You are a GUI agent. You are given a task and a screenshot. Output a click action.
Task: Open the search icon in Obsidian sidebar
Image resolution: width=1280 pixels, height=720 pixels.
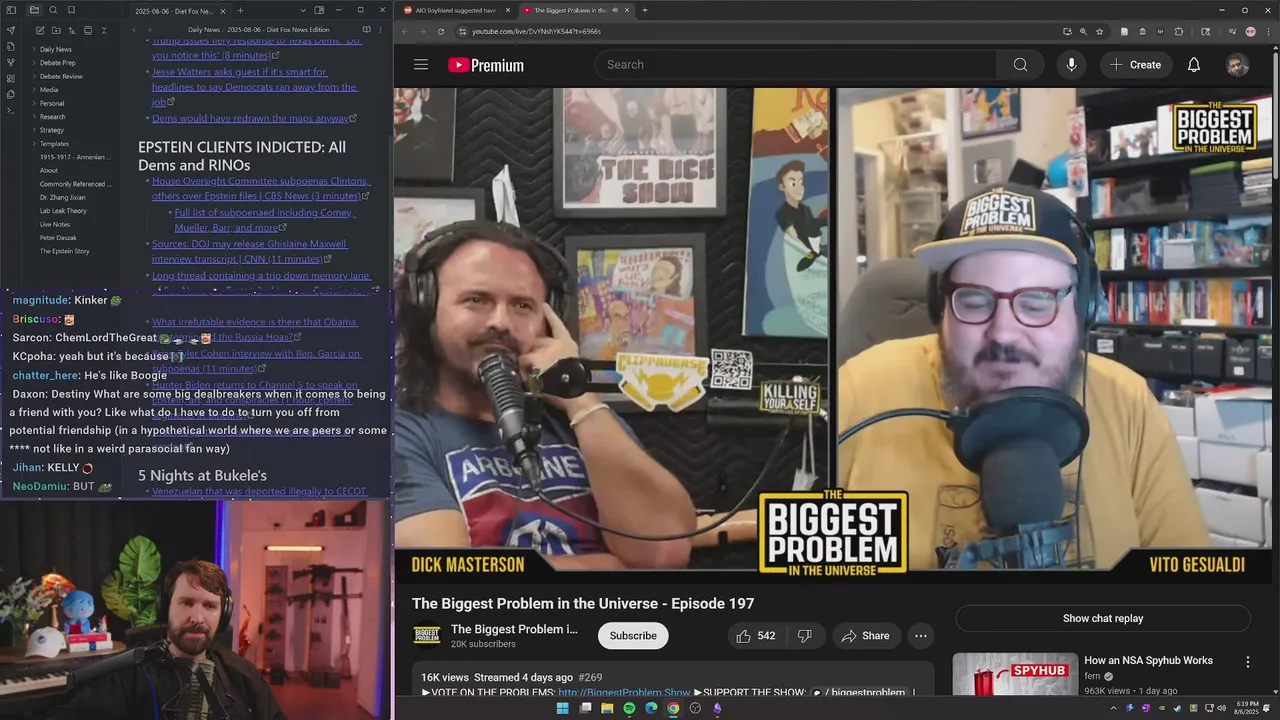click(53, 10)
